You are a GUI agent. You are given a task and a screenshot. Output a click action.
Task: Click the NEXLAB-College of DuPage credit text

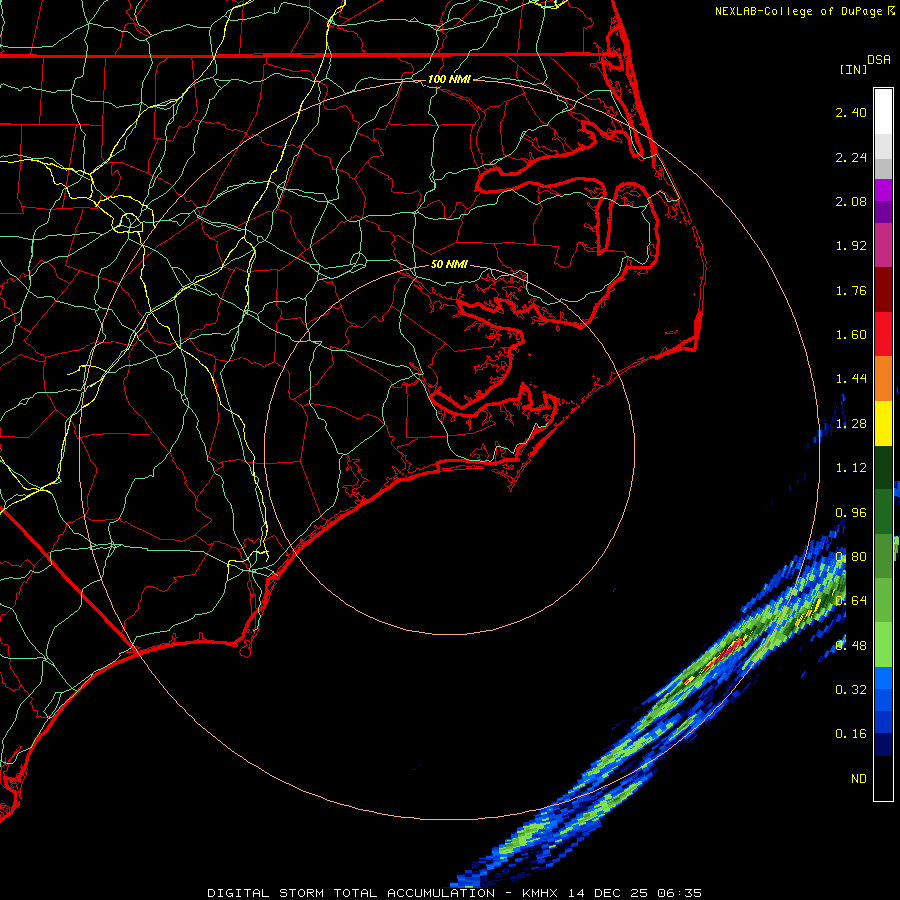(798, 11)
